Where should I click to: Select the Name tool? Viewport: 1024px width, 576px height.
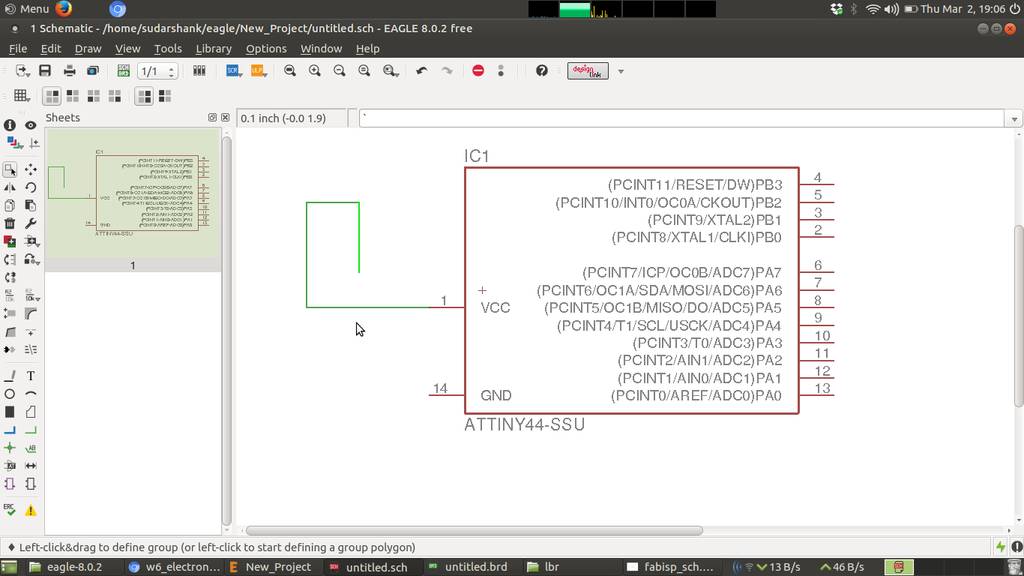click(10, 296)
